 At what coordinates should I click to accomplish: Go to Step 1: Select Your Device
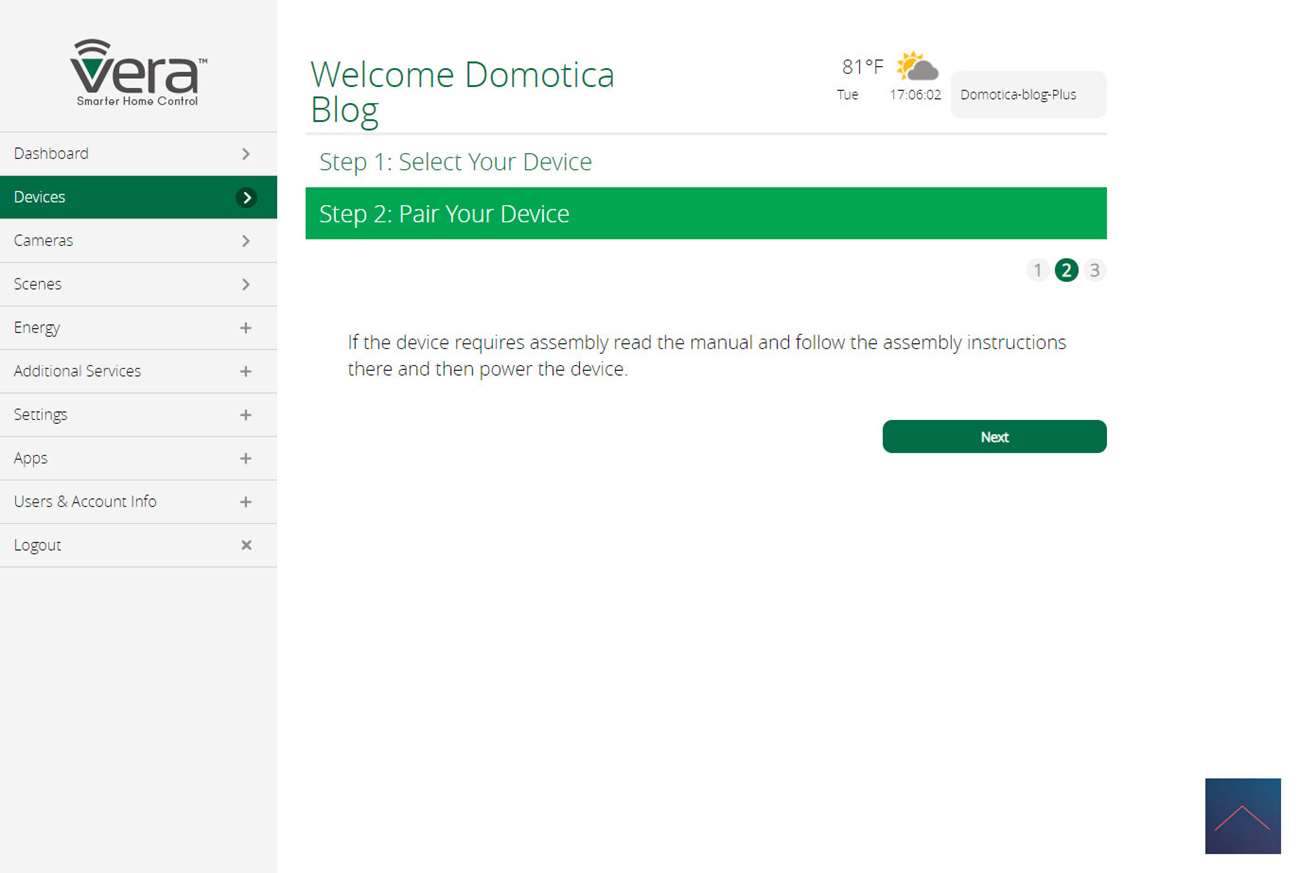click(x=455, y=162)
